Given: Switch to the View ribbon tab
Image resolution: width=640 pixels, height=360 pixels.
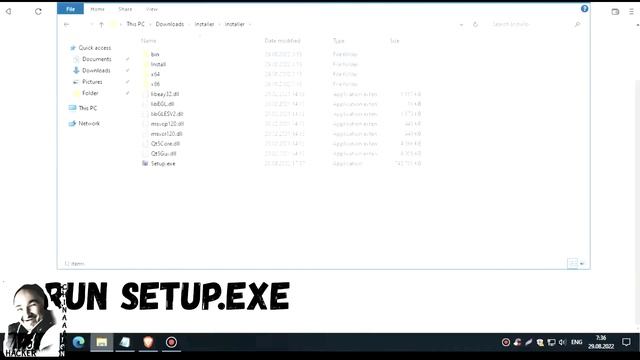Looking at the screenshot, I should pos(151,9).
